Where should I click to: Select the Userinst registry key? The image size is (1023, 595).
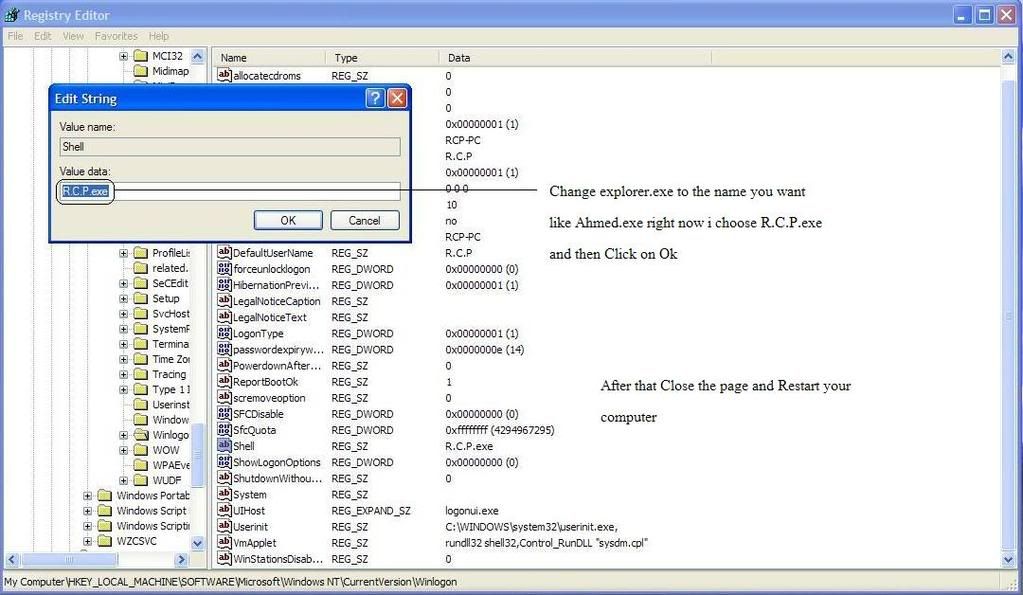pyautogui.click(x=170, y=404)
